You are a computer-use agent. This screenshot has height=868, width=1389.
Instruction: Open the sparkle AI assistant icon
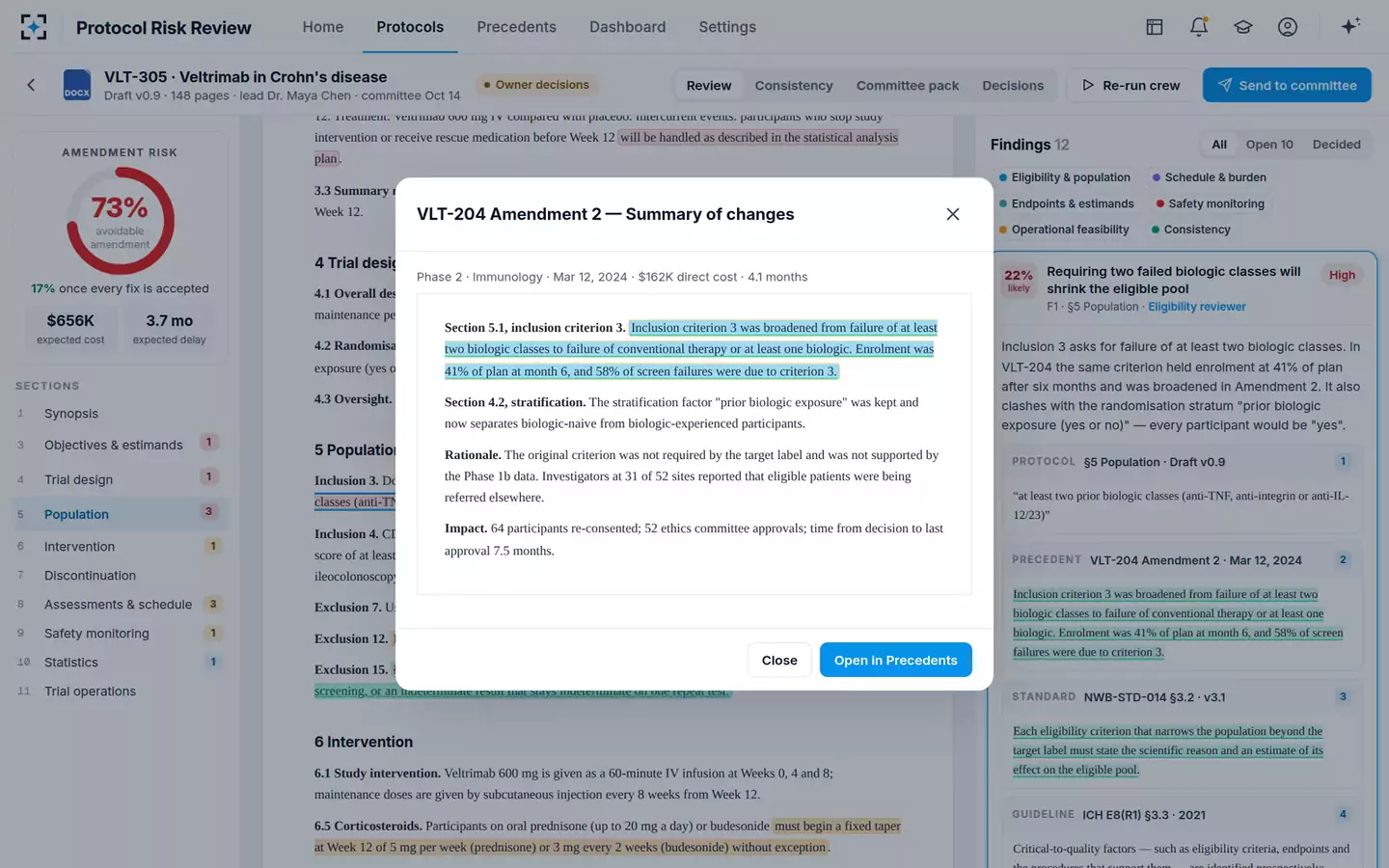pyautogui.click(x=1350, y=26)
